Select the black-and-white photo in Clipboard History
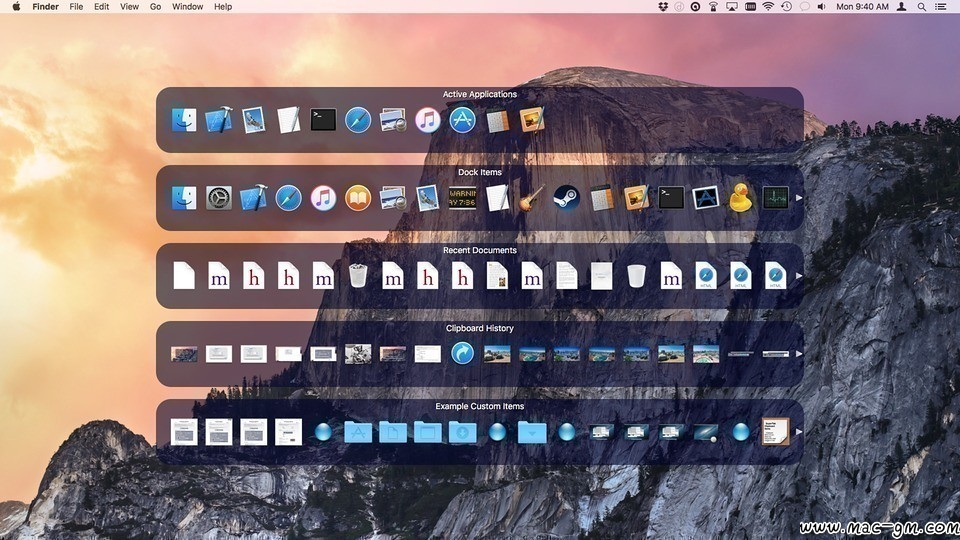The width and height of the screenshot is (960, 540). [x=358, y=353]
